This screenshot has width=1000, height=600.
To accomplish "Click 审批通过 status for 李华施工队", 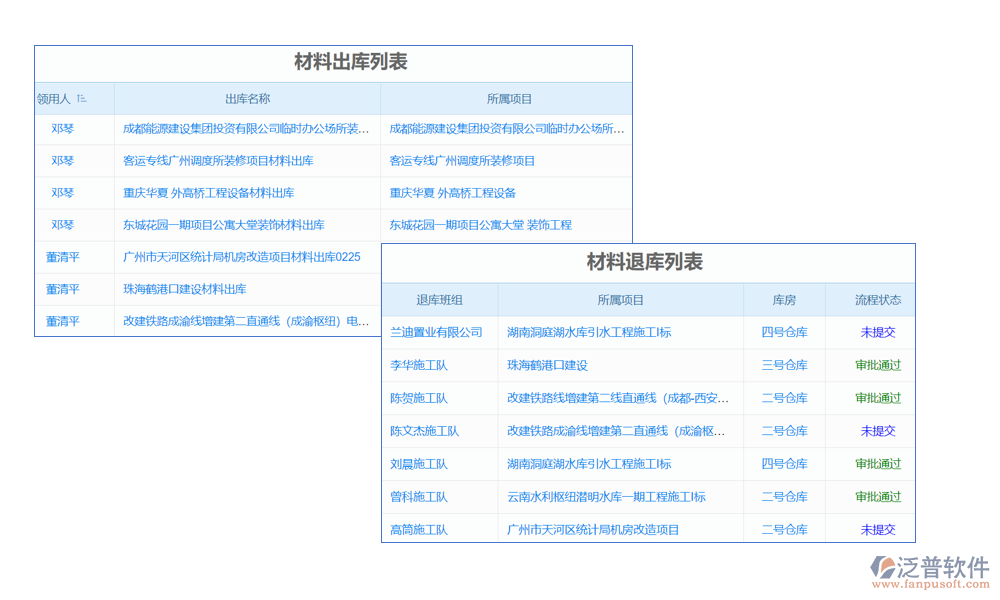I will pos(877,365).
